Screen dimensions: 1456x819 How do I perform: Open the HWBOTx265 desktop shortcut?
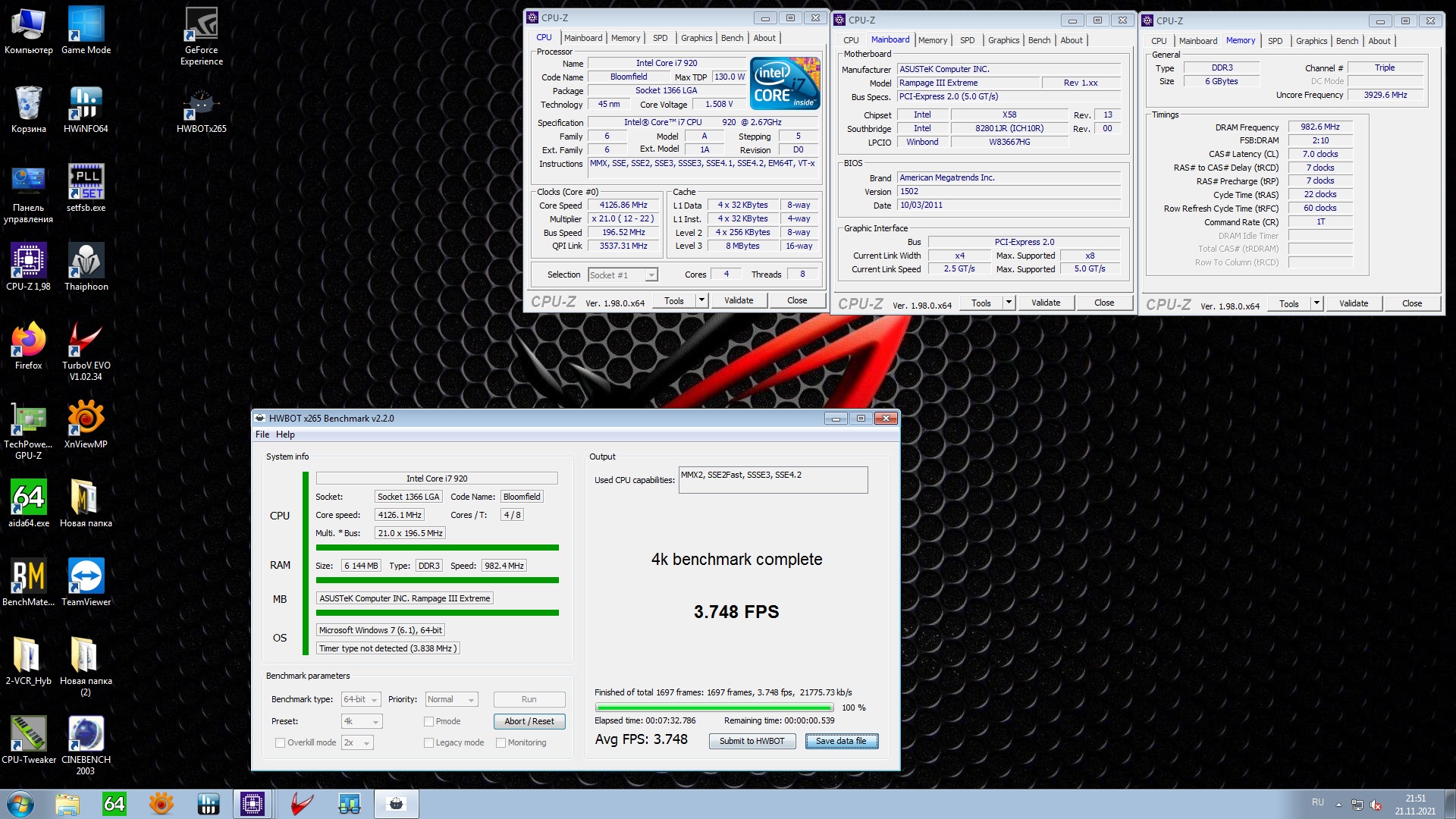[202, 109]
